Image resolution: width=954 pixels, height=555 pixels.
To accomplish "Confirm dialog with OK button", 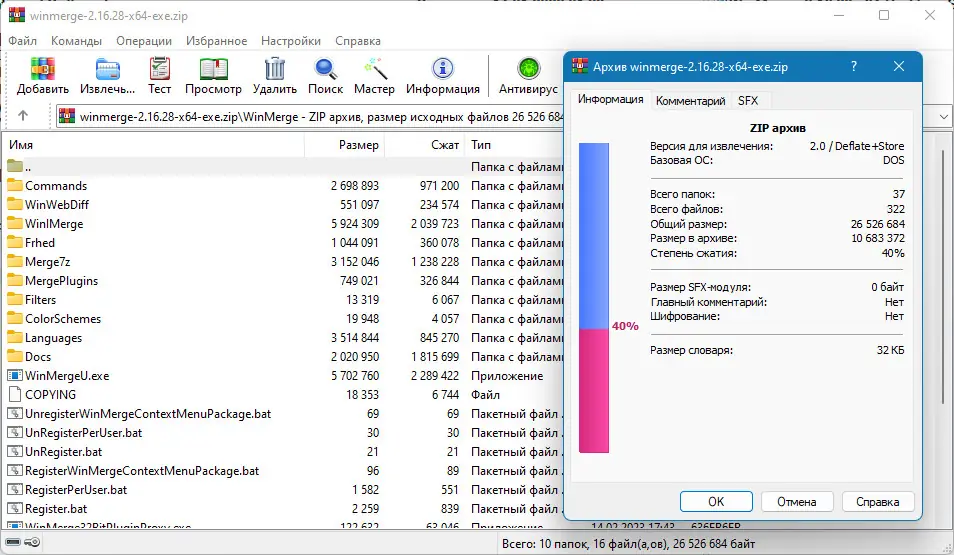I will (x=716, y=501).
